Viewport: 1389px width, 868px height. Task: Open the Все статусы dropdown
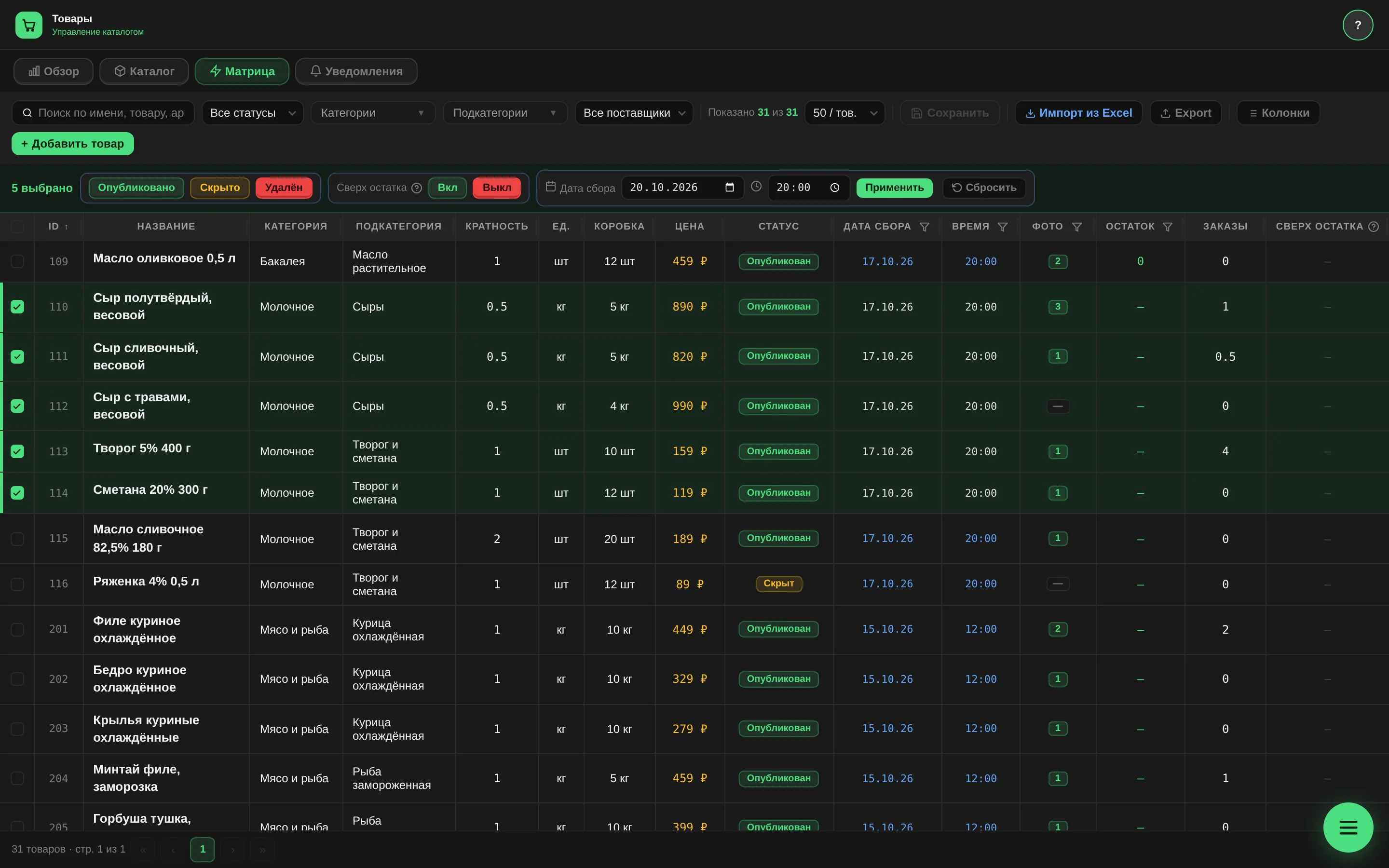click(x=253, y=113)
